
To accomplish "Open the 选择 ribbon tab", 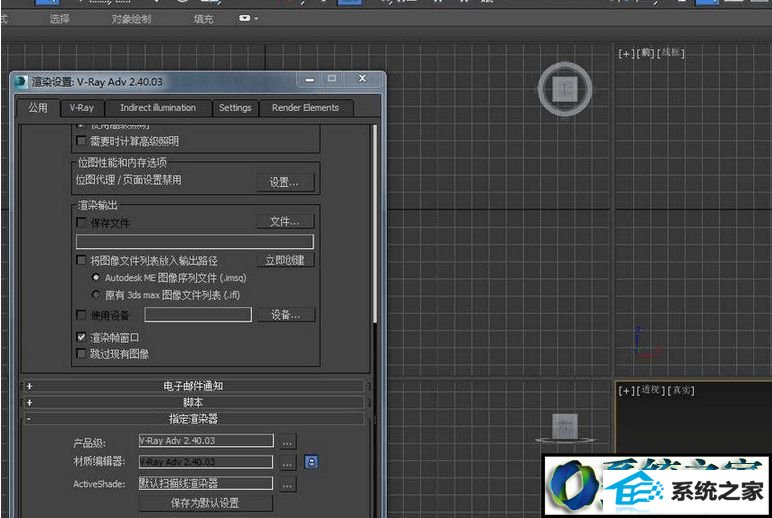I will 60,19.
